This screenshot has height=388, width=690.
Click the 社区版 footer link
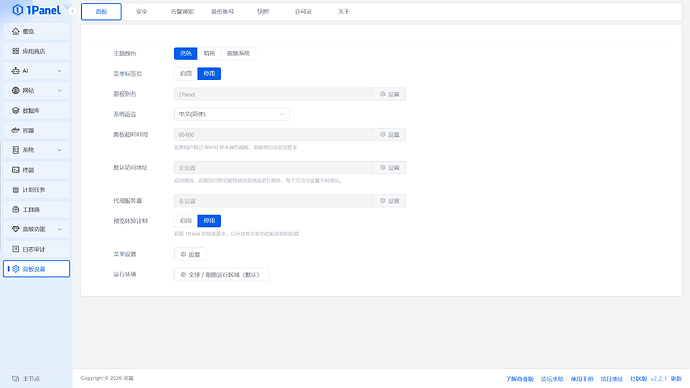click(x=639, y=379)
